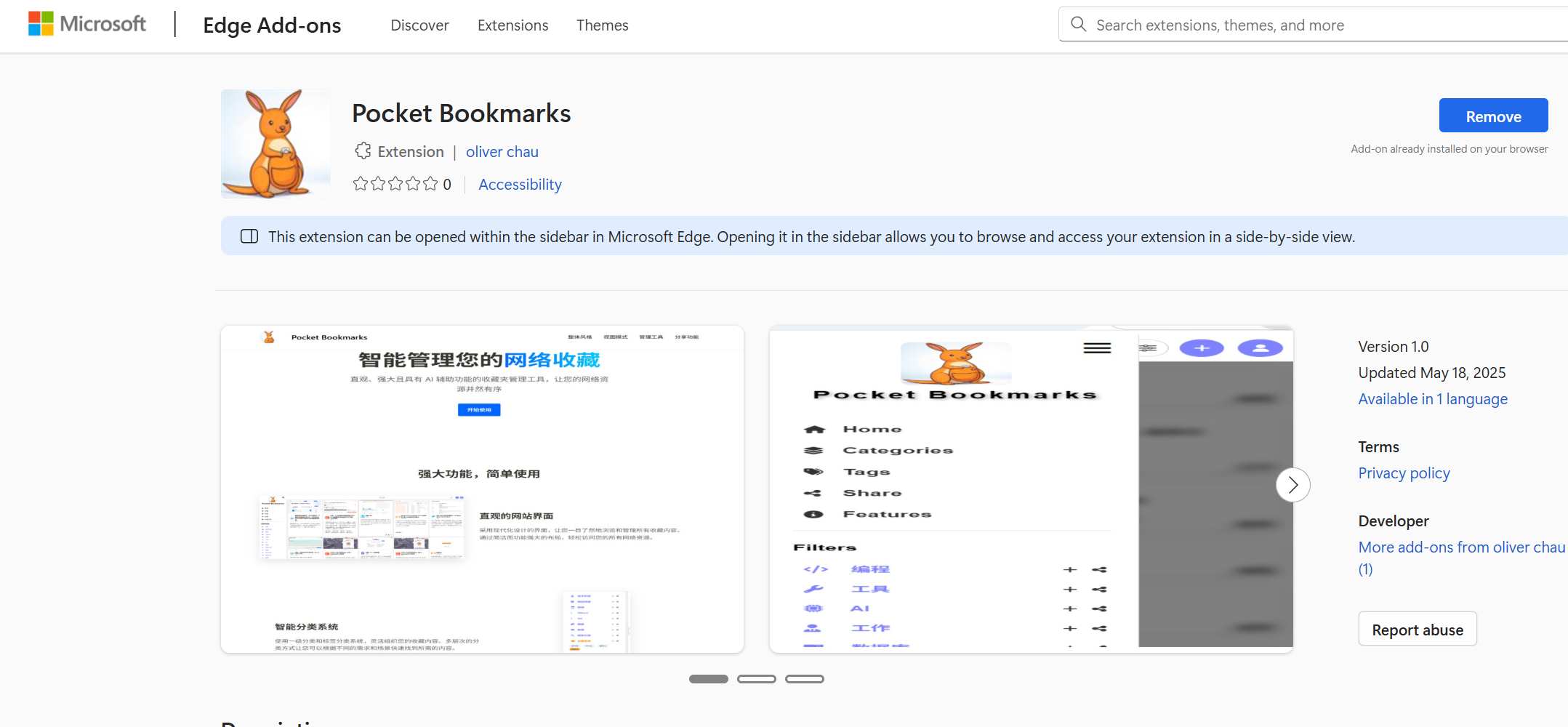Click Updated May 18, 2025 text
Image resolution: width=1568 pixels, height=727 pixels.
coord(1432,373)
